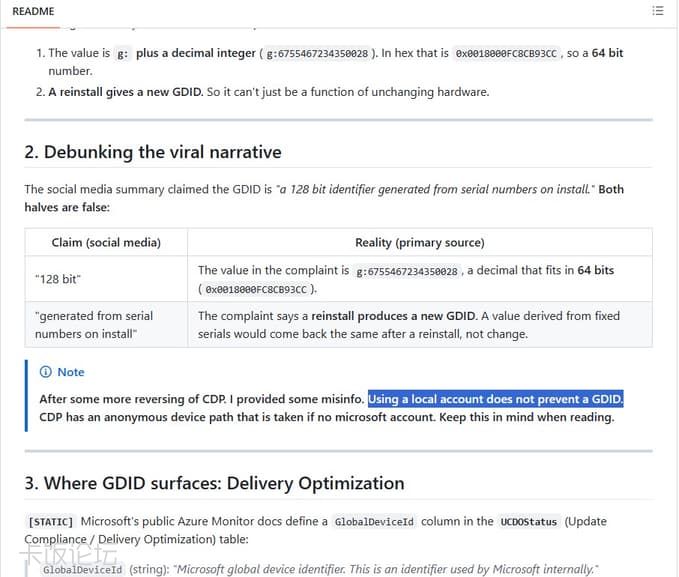Click the 'Where GDID surfaces: Delivery Optimization' heading
The width and height of the screenshot is (679, 577).
point(214,483)
